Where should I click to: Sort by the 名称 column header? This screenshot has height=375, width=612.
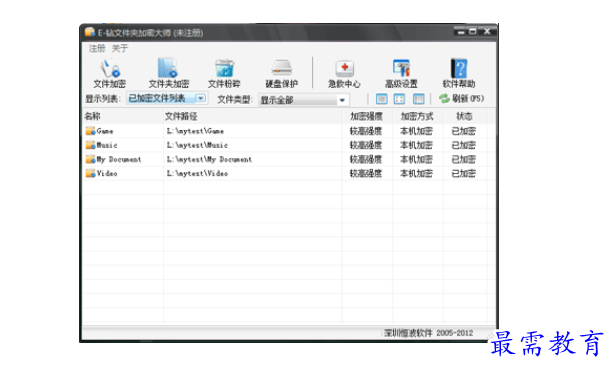point(123,116)
